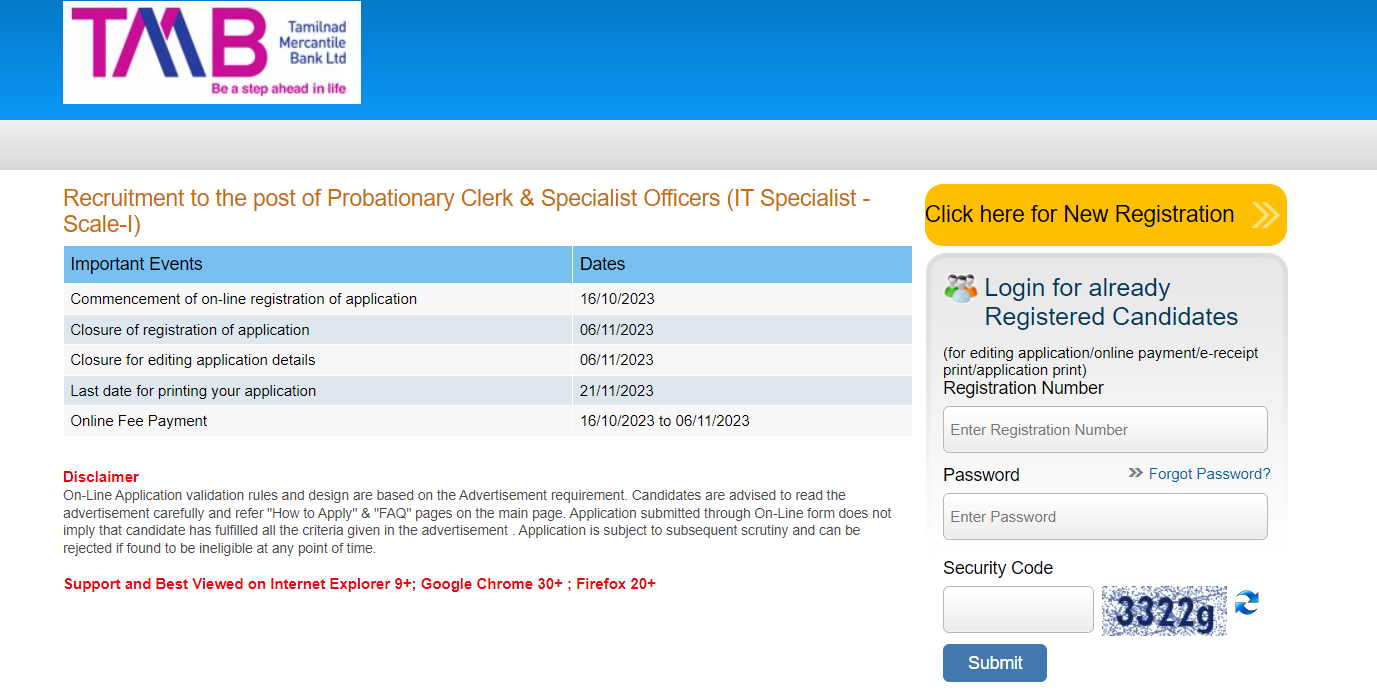Click the 3322g captcha image
This screenshot has width=1377, height=700.
click(1164, 610)
